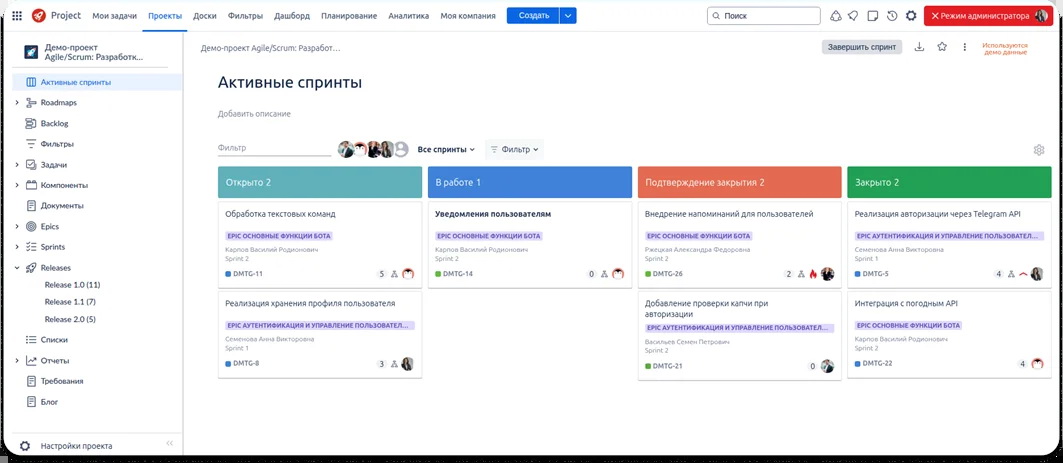This screenshot has height=463, width=1063.
Task: Click assignee avatar on DMTG-21 card
Action: click(x=827, y=366)
